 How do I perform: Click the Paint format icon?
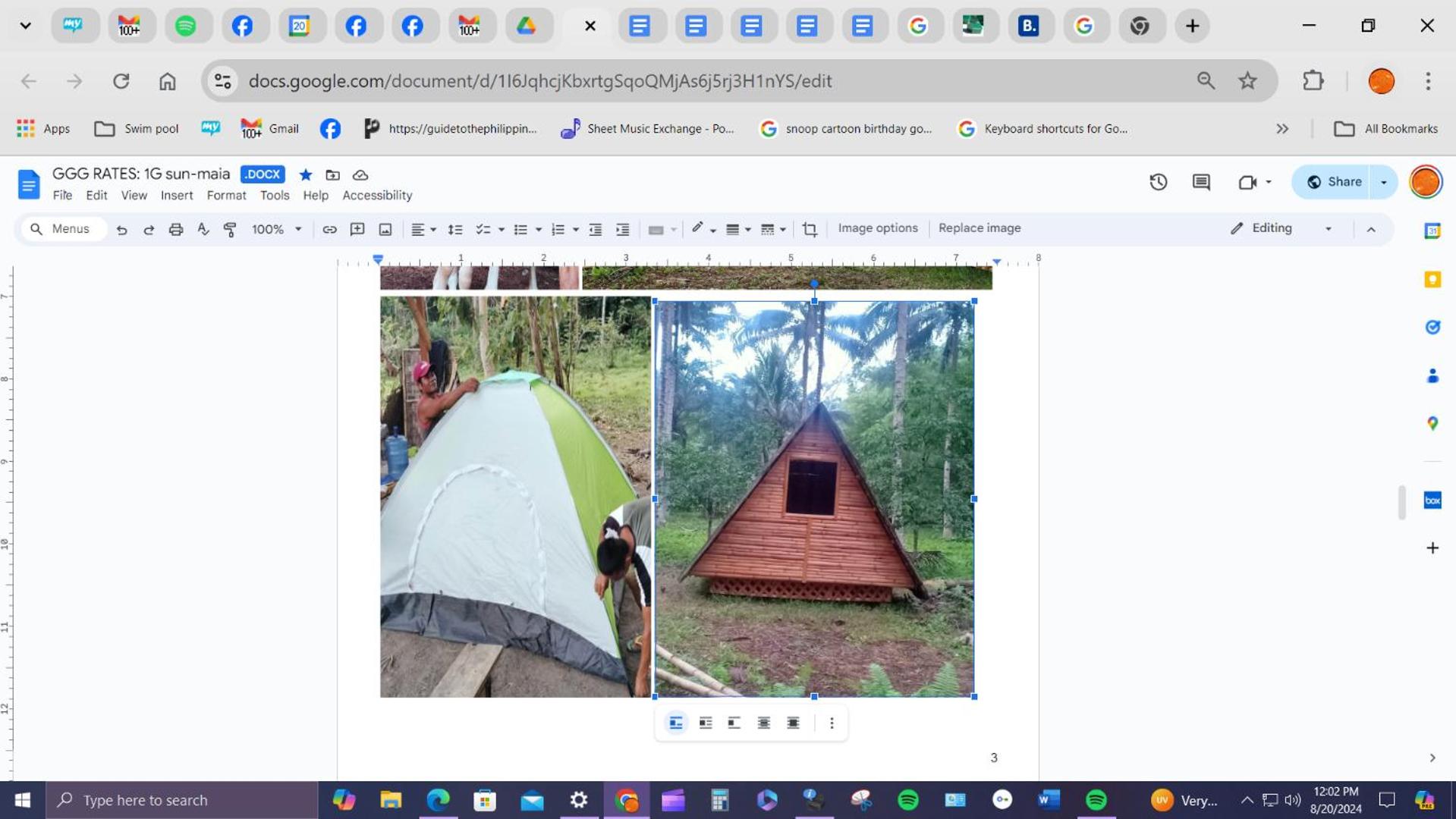[x=230, y=229]
